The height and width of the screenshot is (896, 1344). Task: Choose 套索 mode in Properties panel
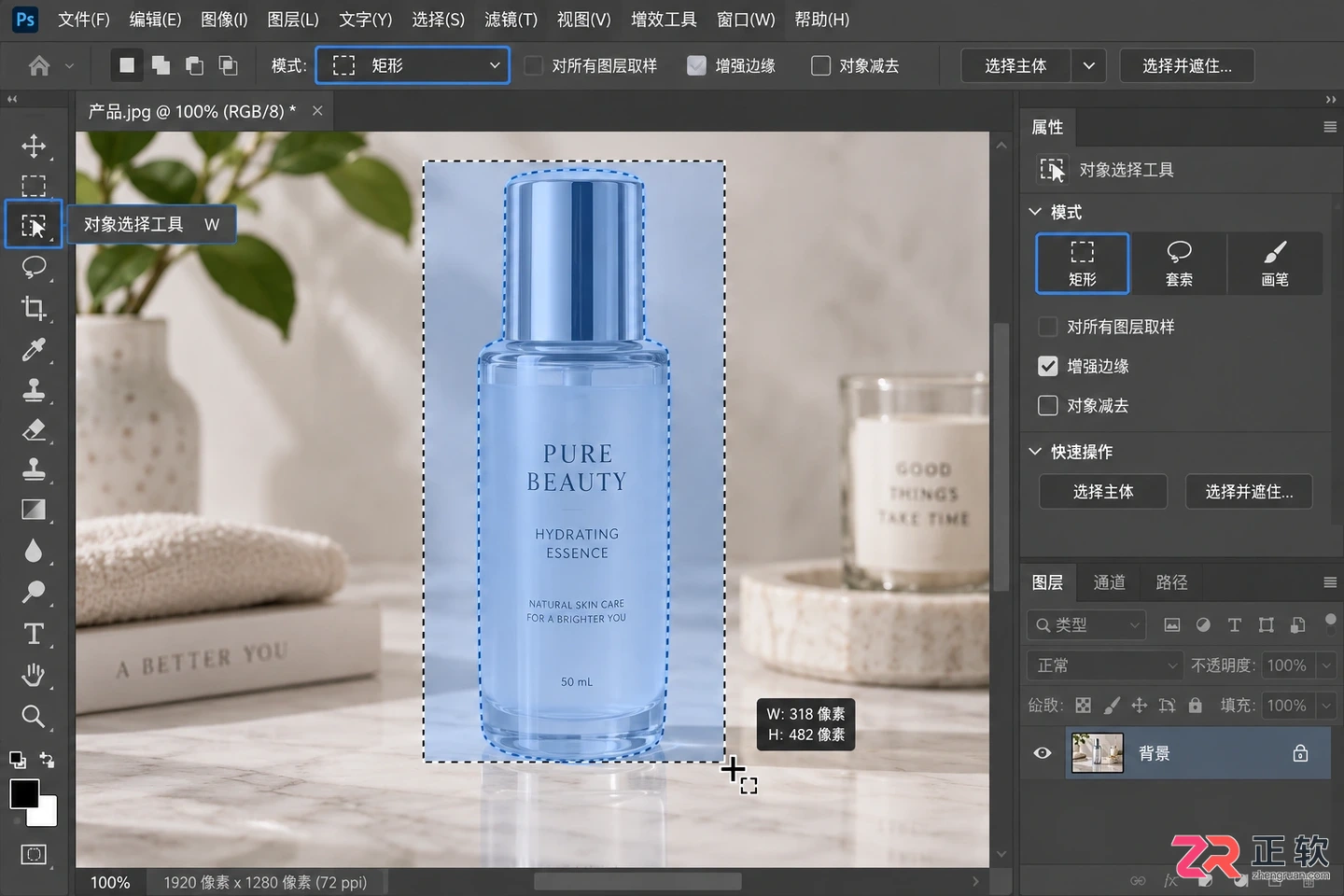pyautogui.click(x=1179, y=264)
